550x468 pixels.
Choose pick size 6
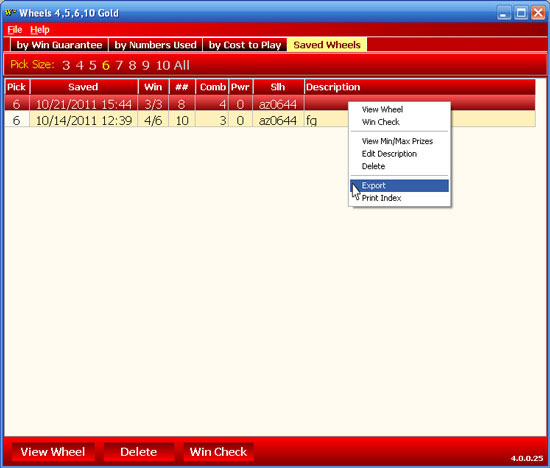point(106,65)
